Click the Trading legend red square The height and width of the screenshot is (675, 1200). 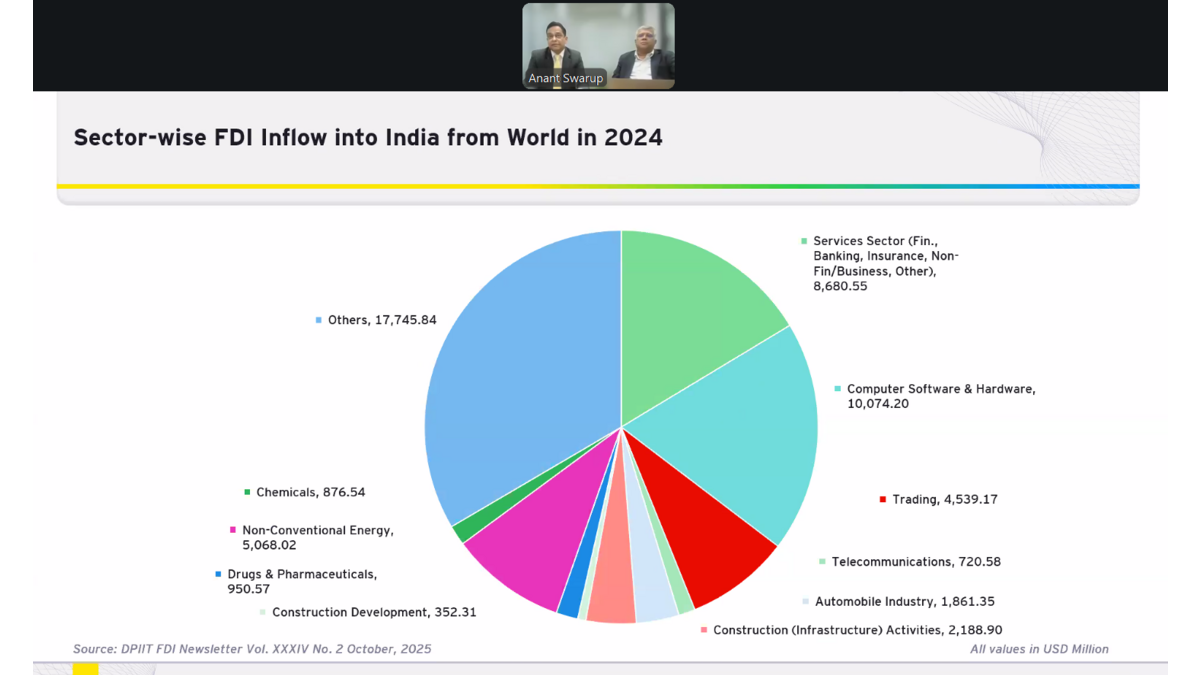coord(883,500)
